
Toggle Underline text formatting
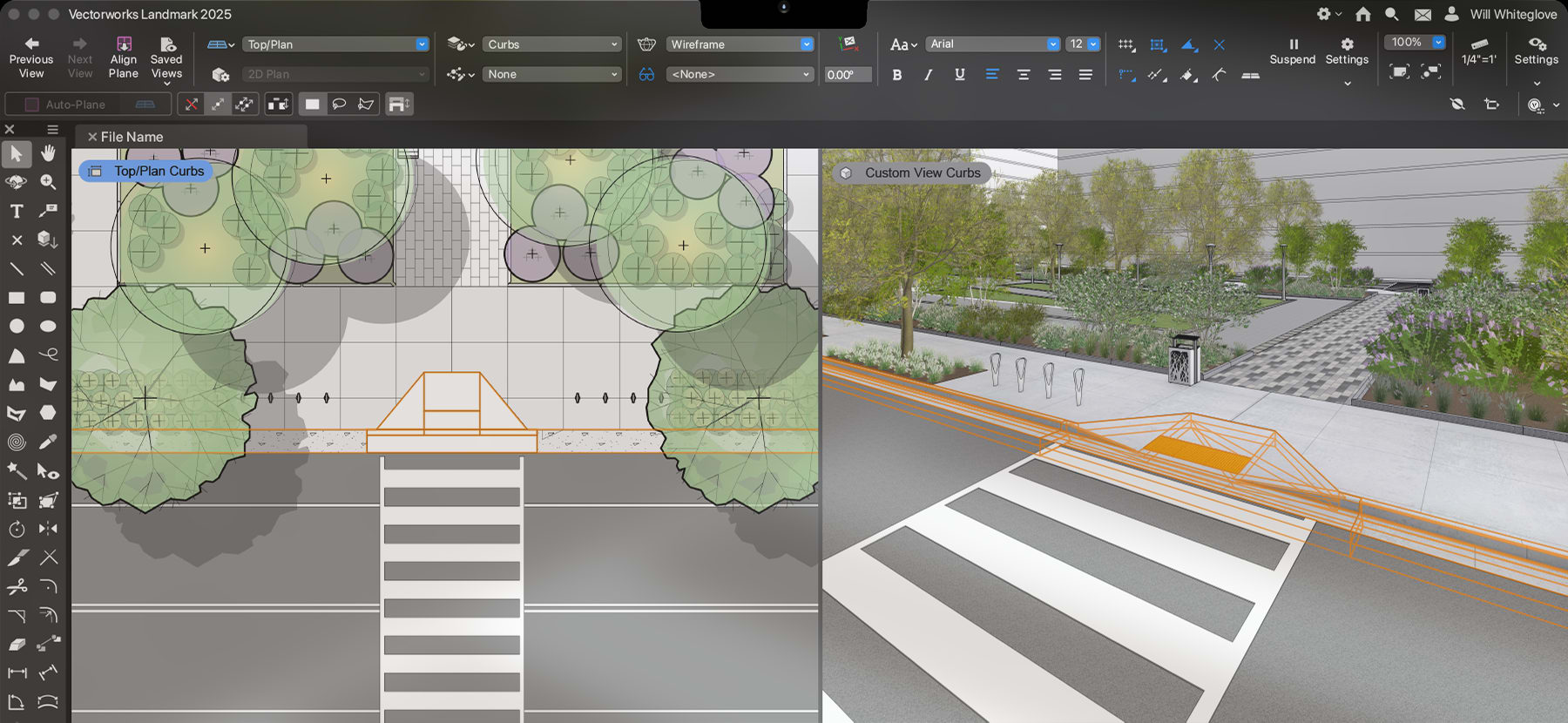[960, 75]
